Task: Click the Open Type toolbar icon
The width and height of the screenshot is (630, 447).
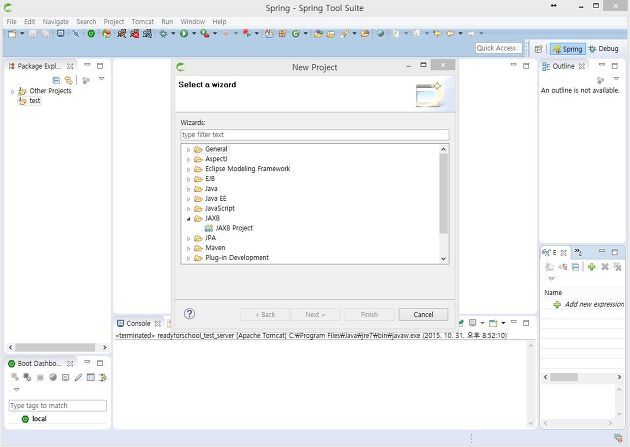Action: (x=318, y=34)
